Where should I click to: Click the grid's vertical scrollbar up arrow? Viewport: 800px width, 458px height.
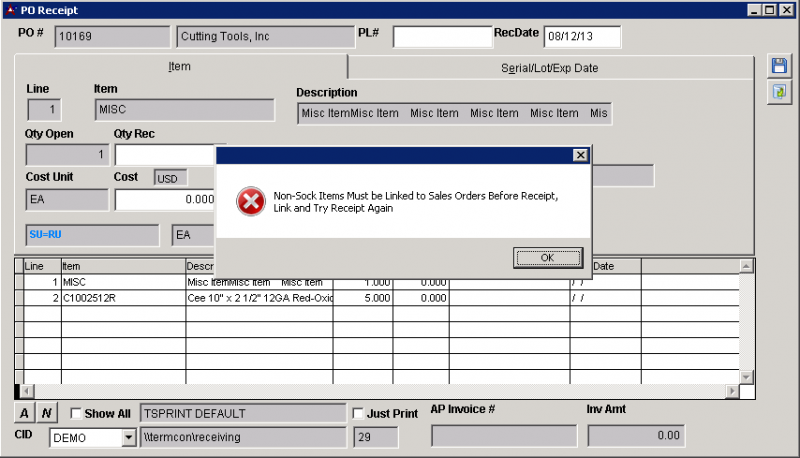tap(746, 266)
